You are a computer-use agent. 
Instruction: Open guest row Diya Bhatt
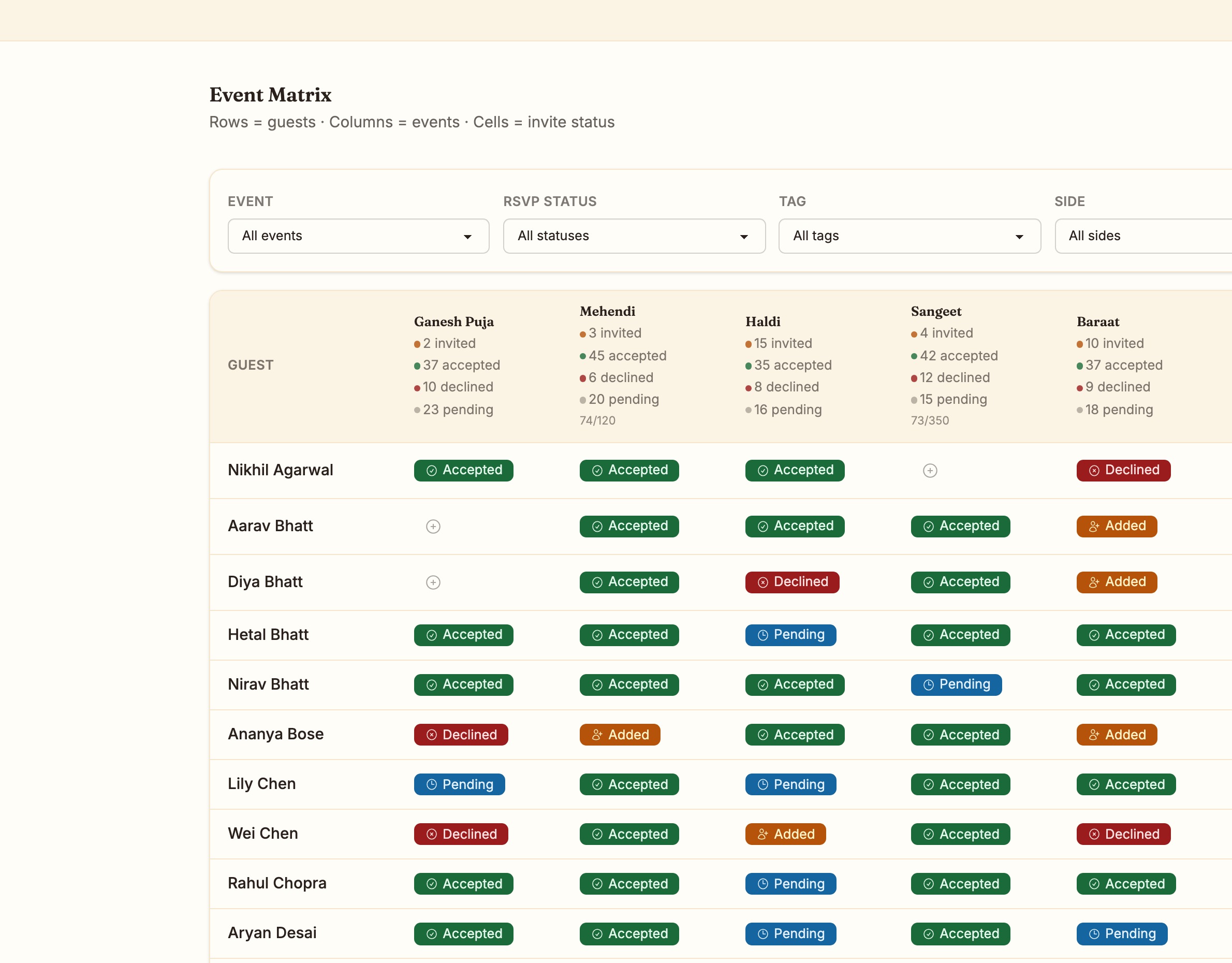[265, 581]
